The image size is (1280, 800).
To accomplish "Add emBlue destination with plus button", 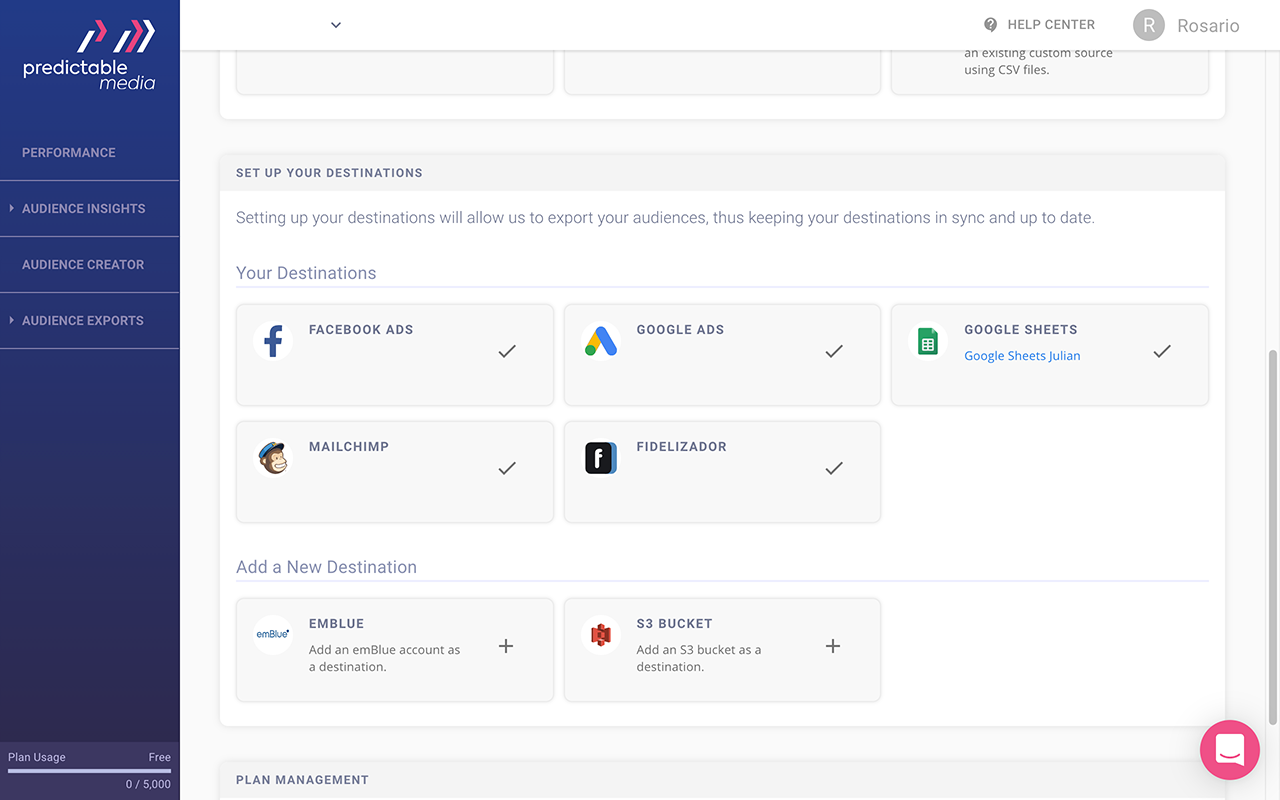I will (506, 646).
